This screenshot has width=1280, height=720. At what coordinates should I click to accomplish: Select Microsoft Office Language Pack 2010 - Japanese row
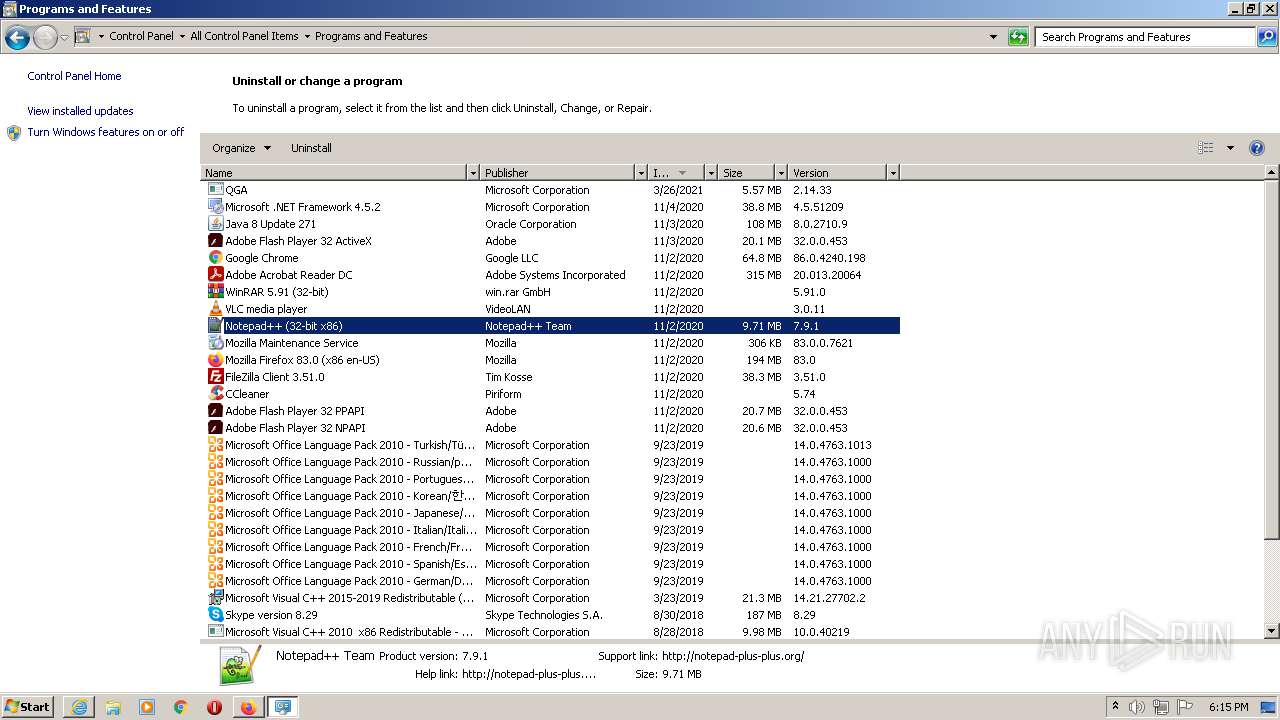(x=552, y=513)
